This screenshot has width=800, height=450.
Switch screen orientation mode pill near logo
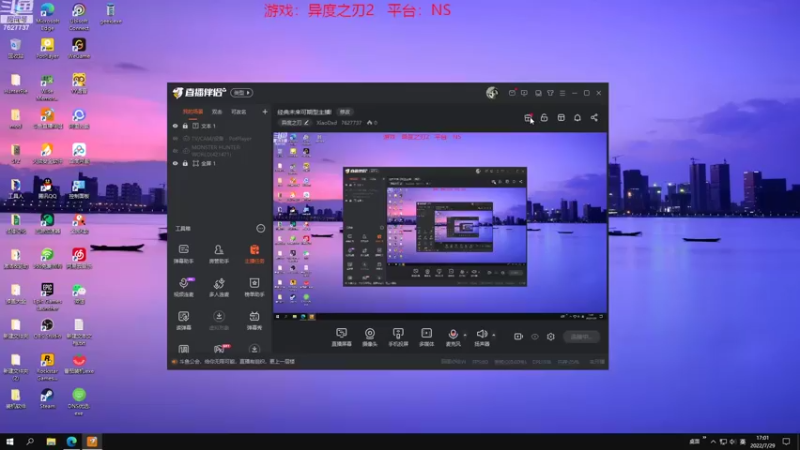click(x=242, y=93)
